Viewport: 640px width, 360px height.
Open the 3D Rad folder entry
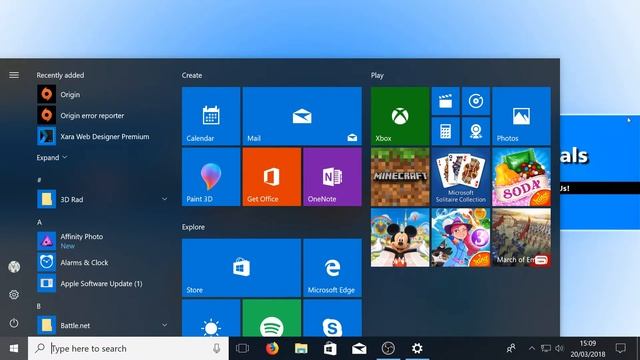click(102, 199)
